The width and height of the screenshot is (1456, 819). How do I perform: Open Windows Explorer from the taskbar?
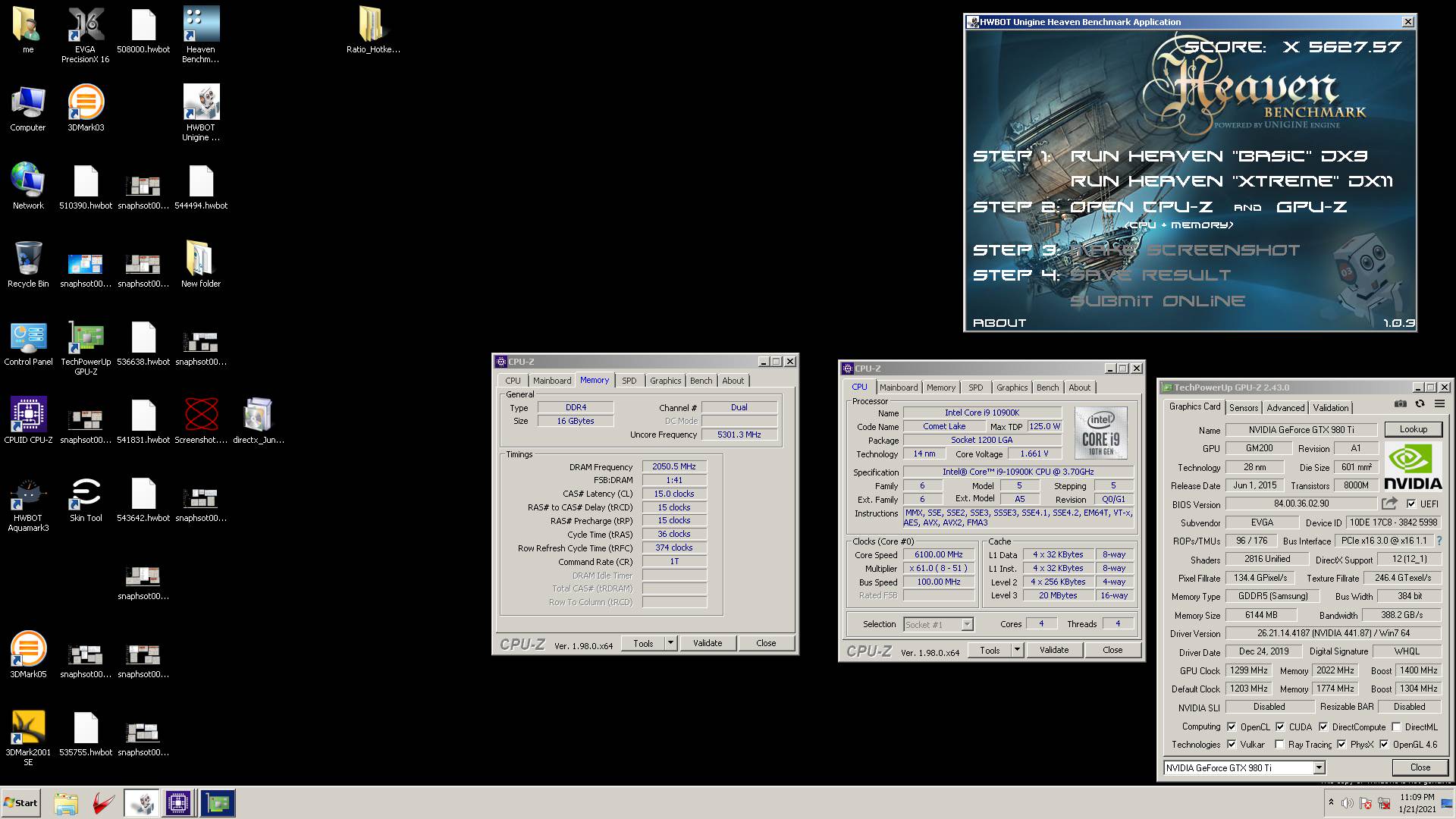(x=66, y=803)
